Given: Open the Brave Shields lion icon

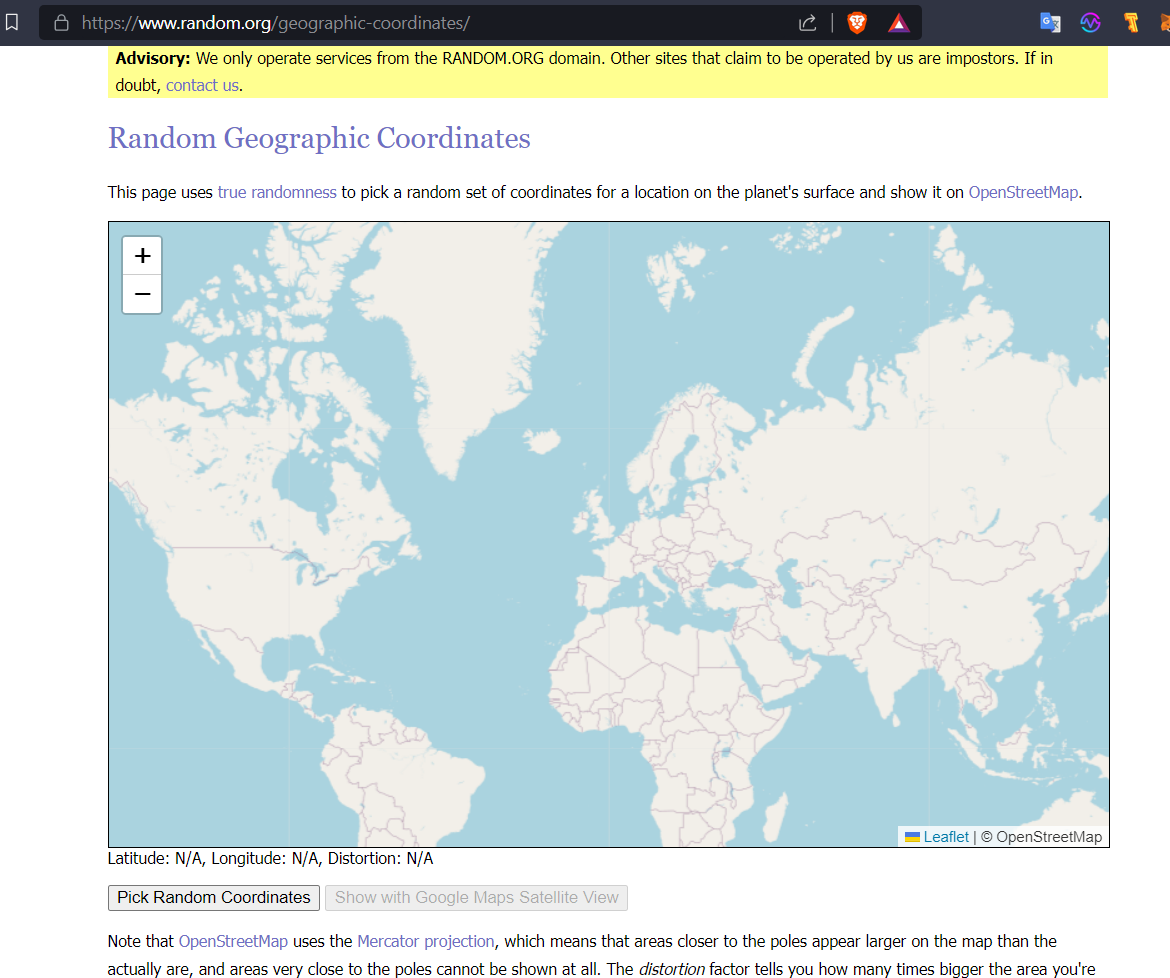Looking at the screenshot, I should (x=857, y=22).
